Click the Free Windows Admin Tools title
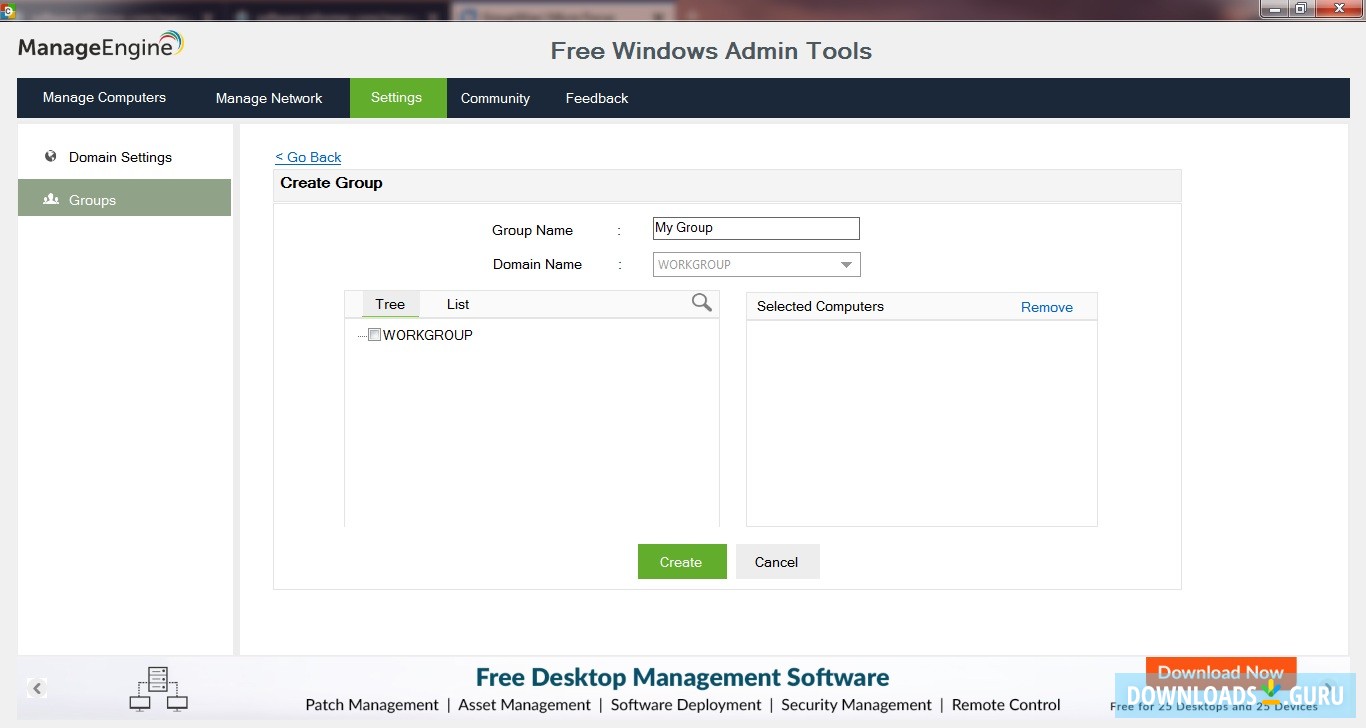1366x728 pixels. click(x=711, y=51)
